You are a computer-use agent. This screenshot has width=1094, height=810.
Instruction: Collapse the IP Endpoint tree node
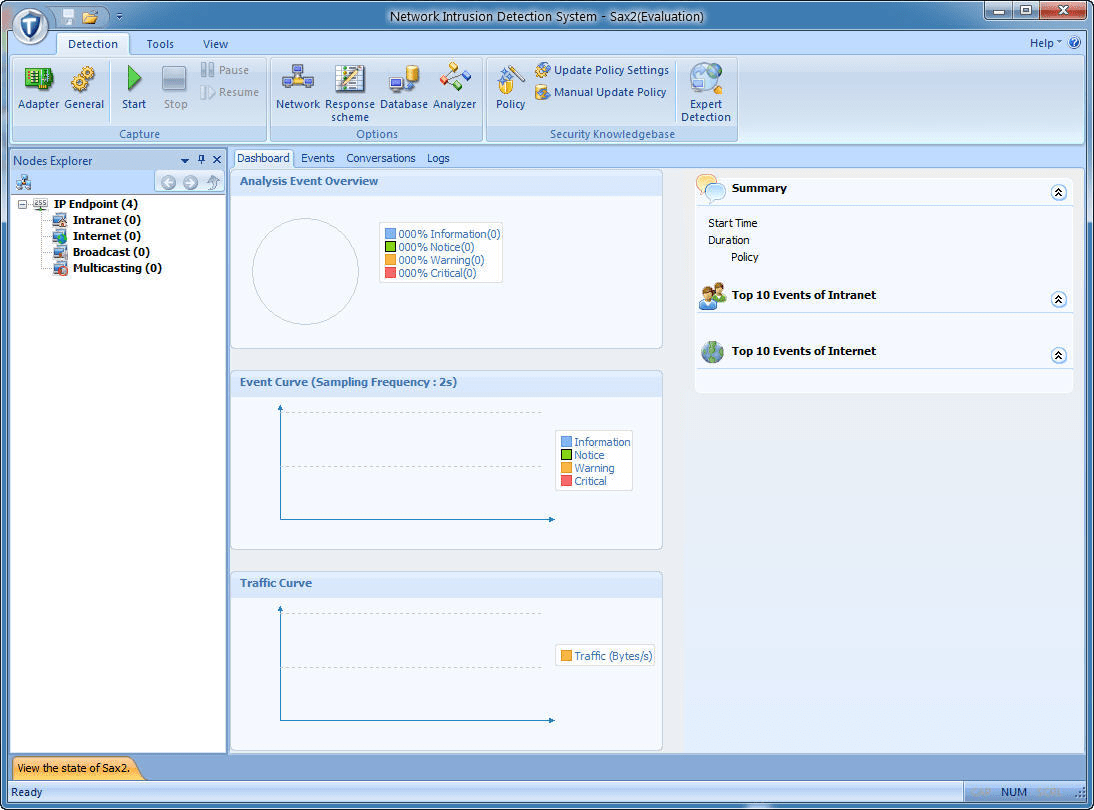coord(22,204)
